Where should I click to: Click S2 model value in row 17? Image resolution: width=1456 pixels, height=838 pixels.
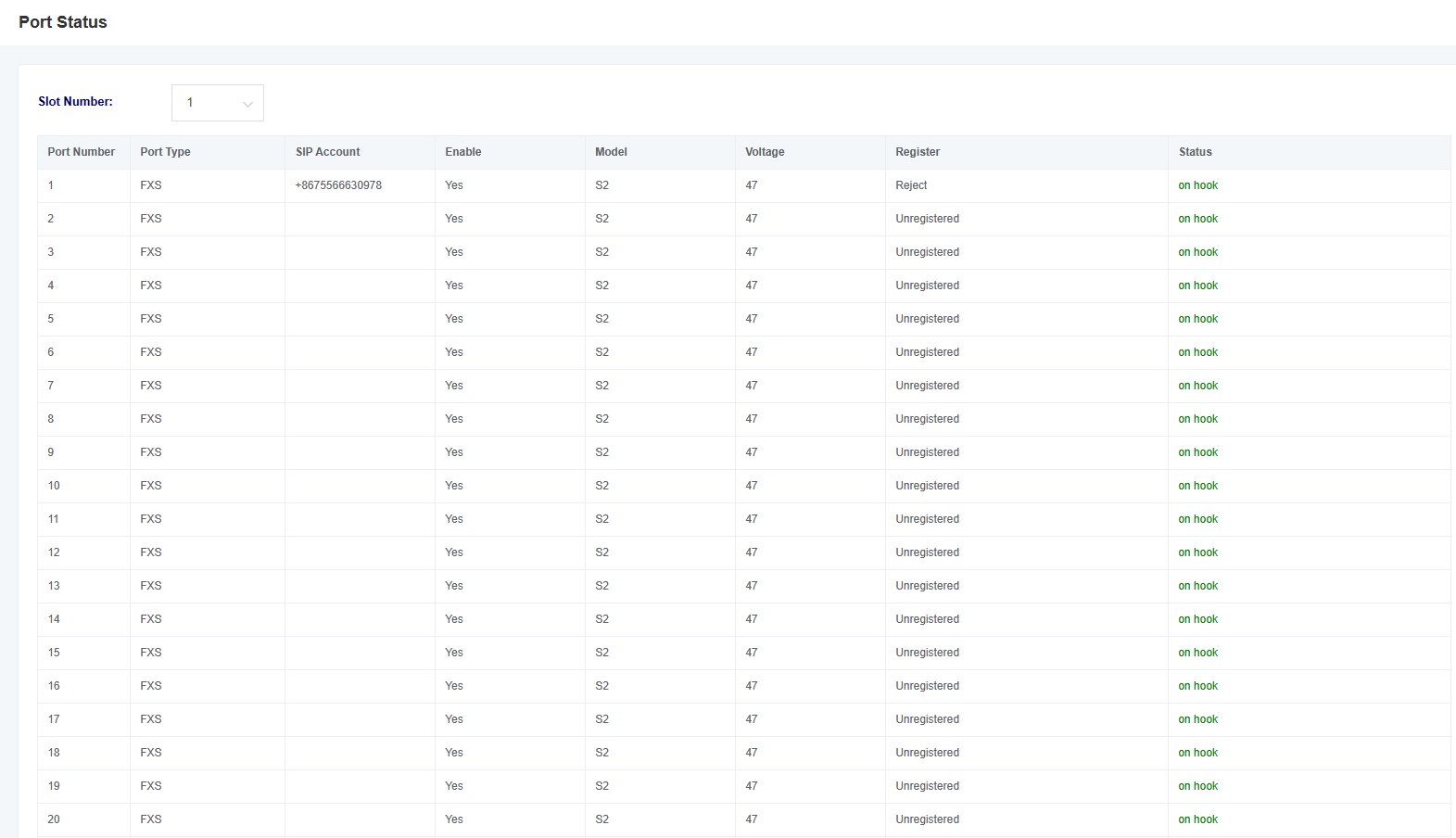[x=602, y=719]
